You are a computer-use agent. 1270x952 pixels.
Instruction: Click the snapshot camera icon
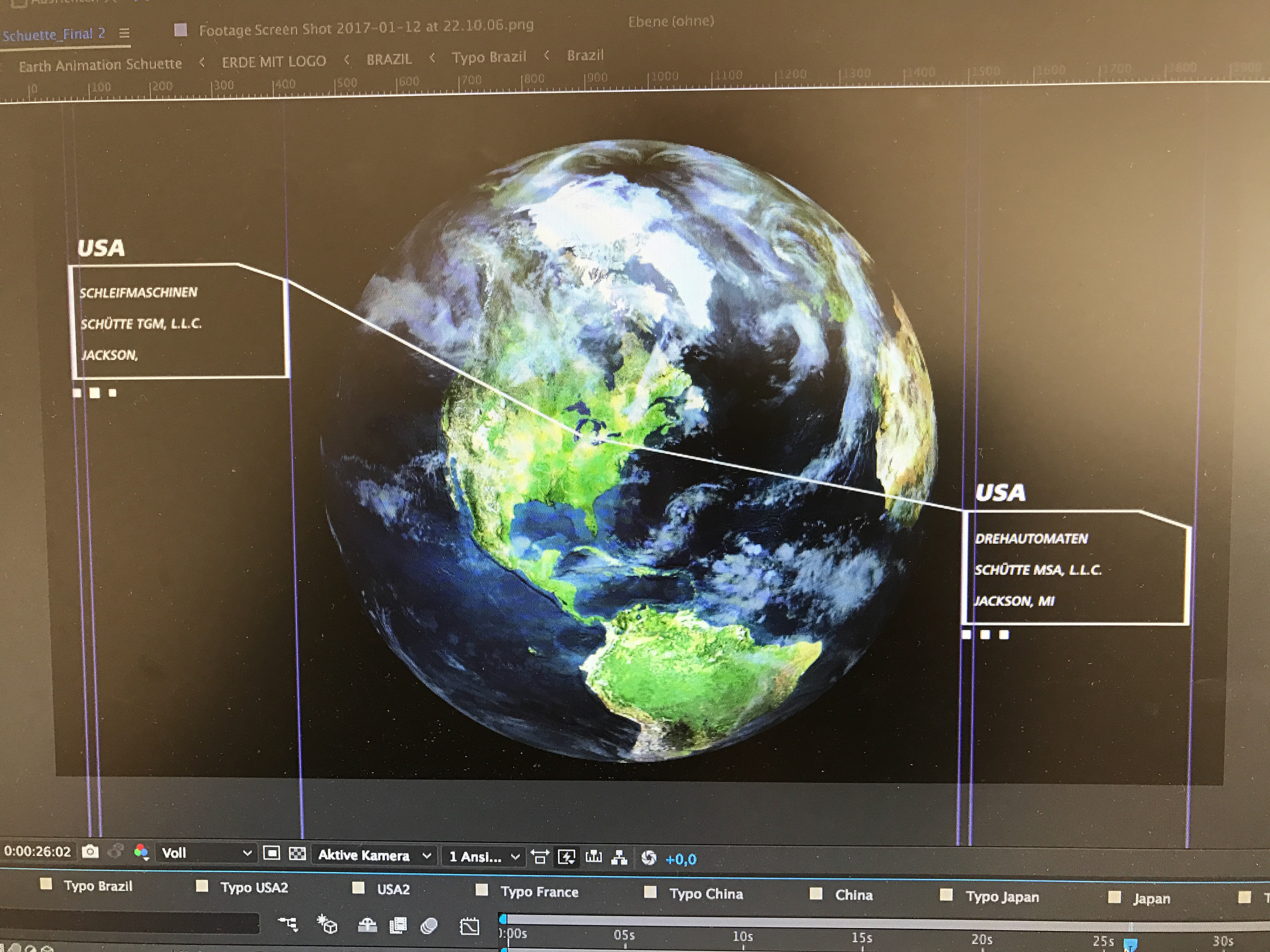(x=90, y=852)
